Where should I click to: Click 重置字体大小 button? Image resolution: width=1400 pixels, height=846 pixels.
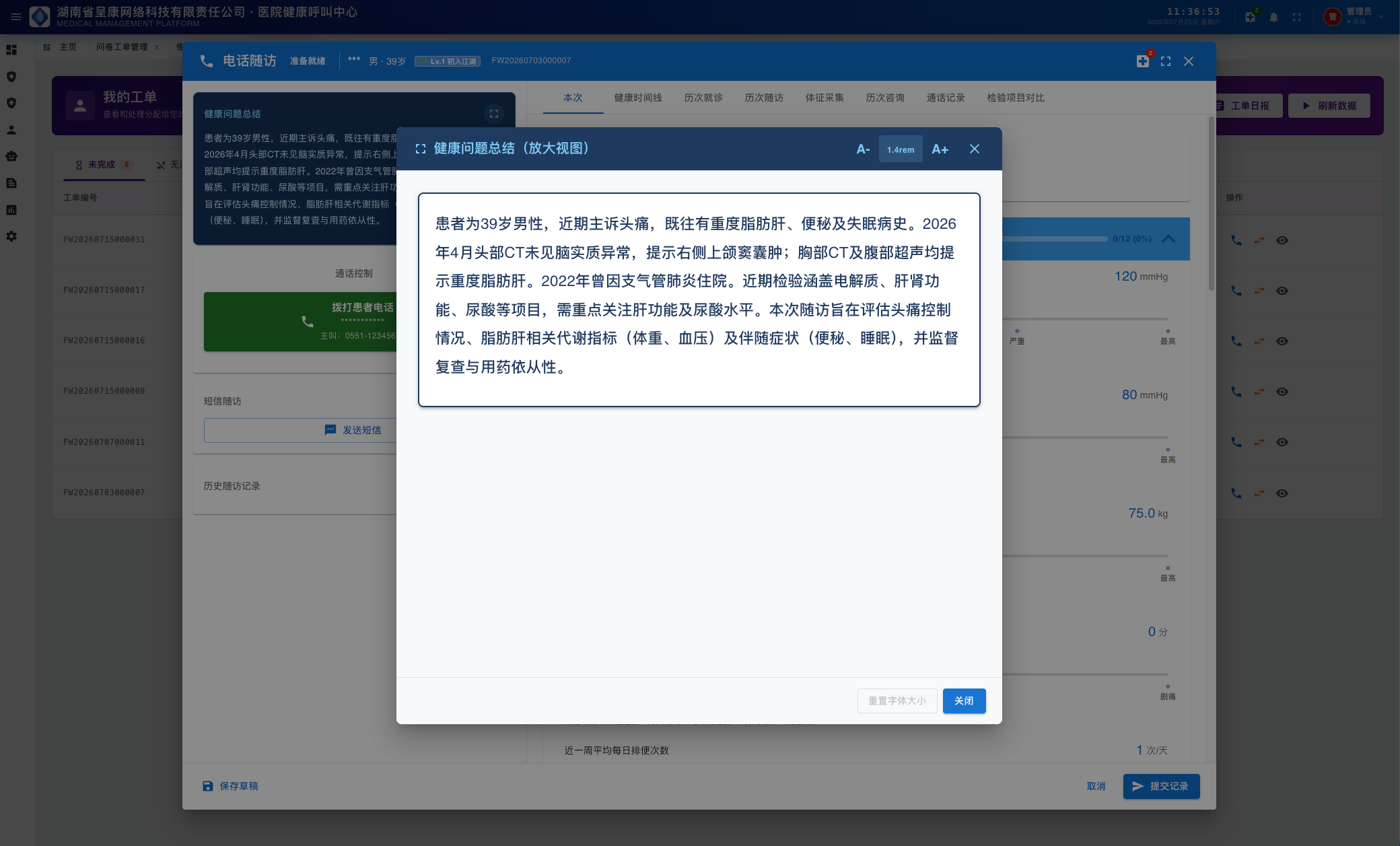pyautogui.click(x=897, y=701)
